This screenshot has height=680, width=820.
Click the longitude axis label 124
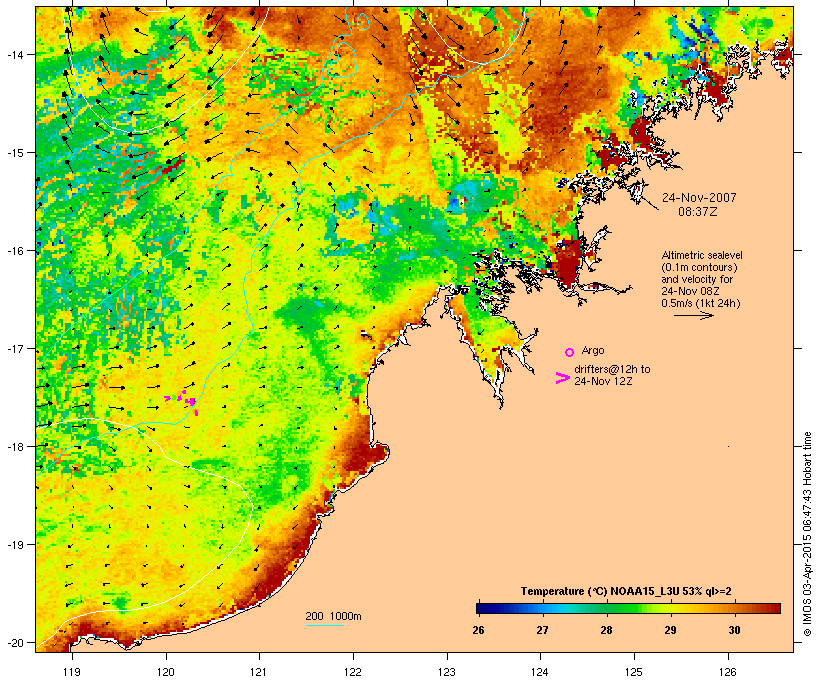(540, 672)
